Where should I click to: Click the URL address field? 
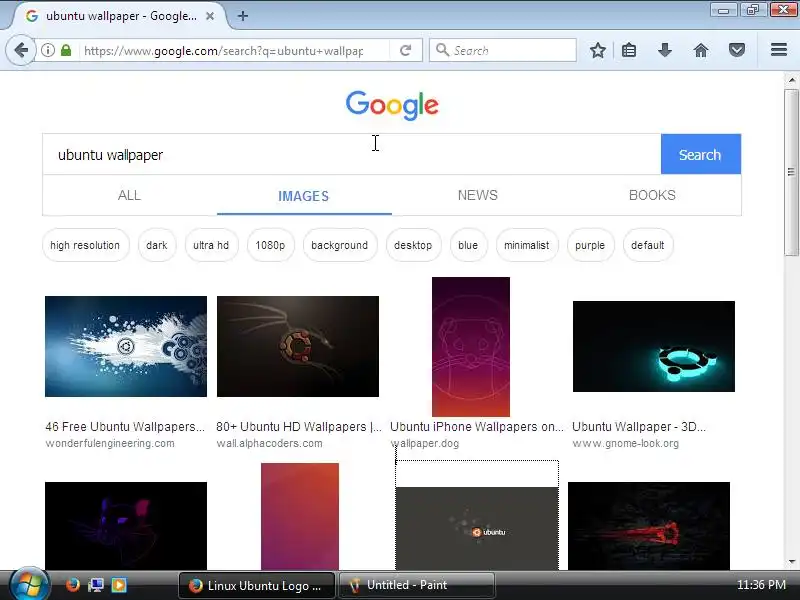click(224, 51)
